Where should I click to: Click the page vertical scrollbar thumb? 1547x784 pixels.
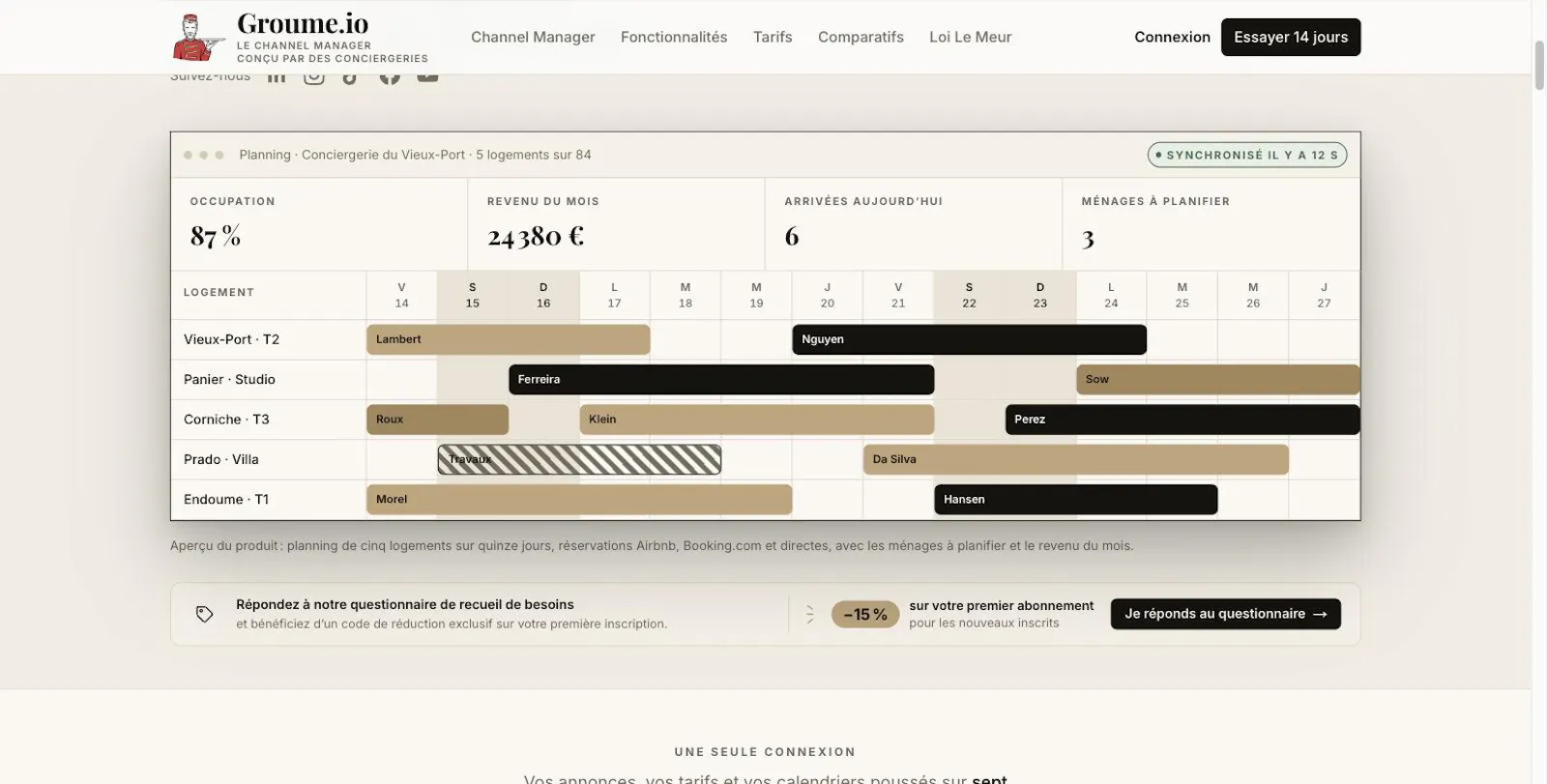pos(1539,65)
